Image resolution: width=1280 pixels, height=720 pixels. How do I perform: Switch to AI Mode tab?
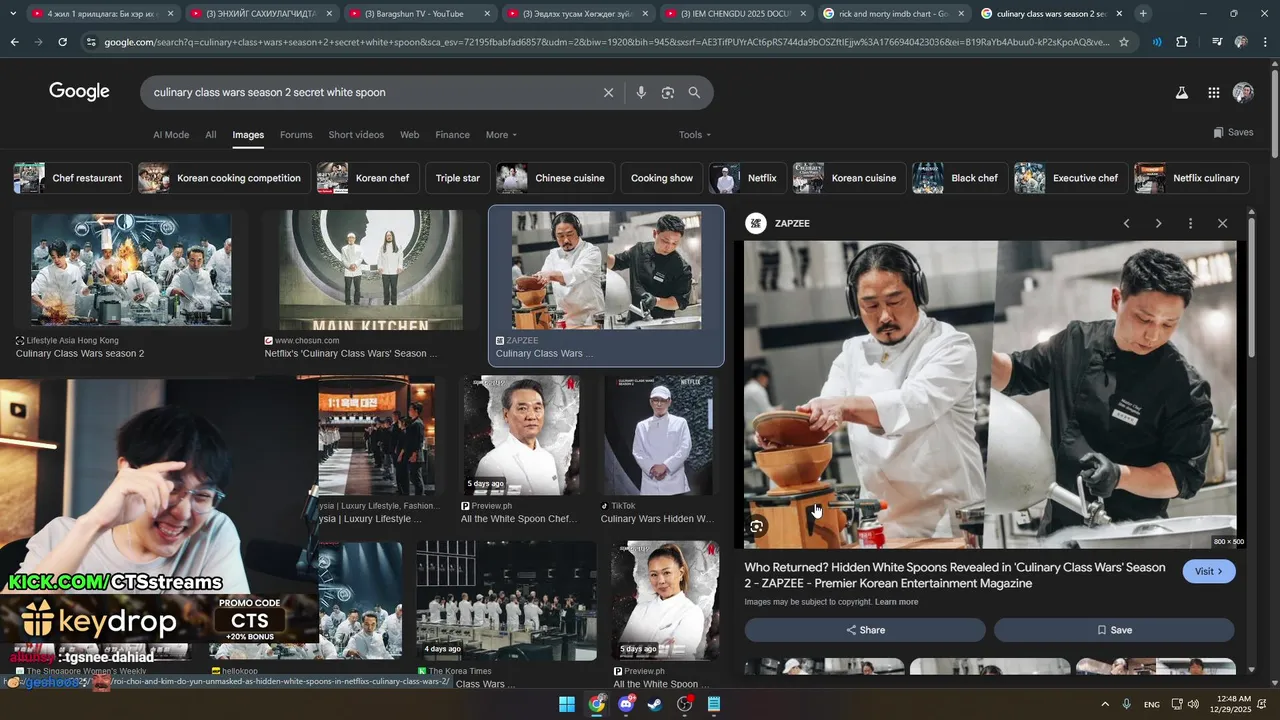point(171,135)
